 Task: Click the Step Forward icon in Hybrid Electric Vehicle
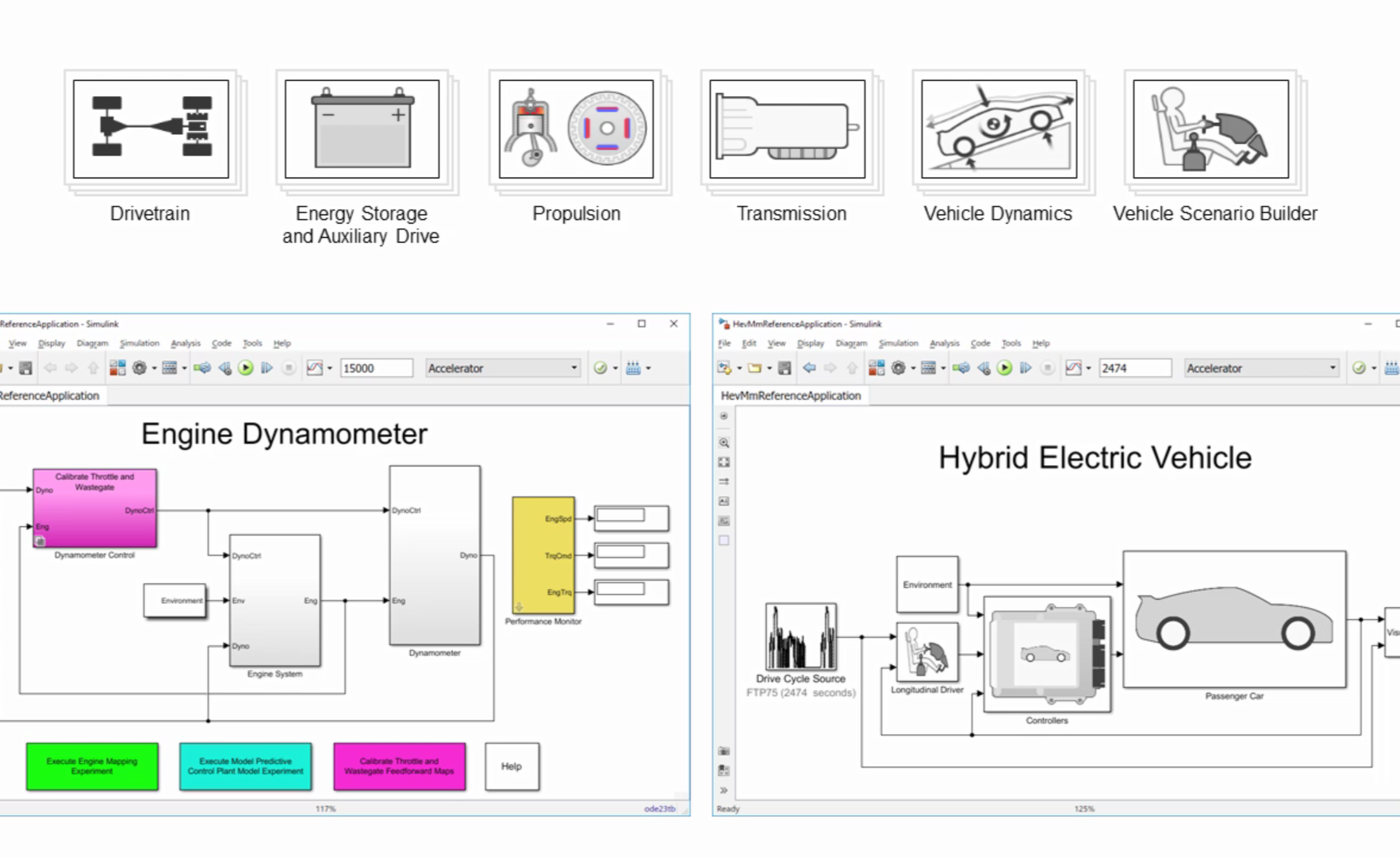coord(1026,367)
